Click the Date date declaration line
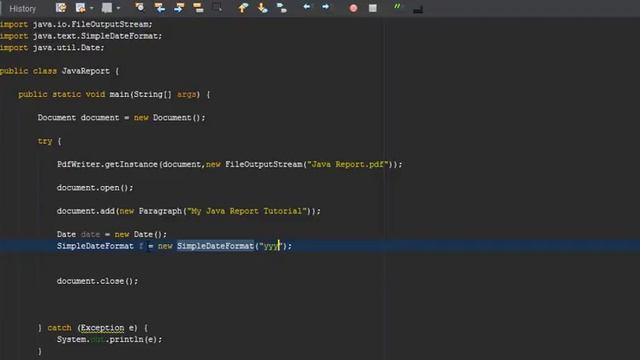The height and width of the screenshot is (360, 640). [x=112, y=234]
